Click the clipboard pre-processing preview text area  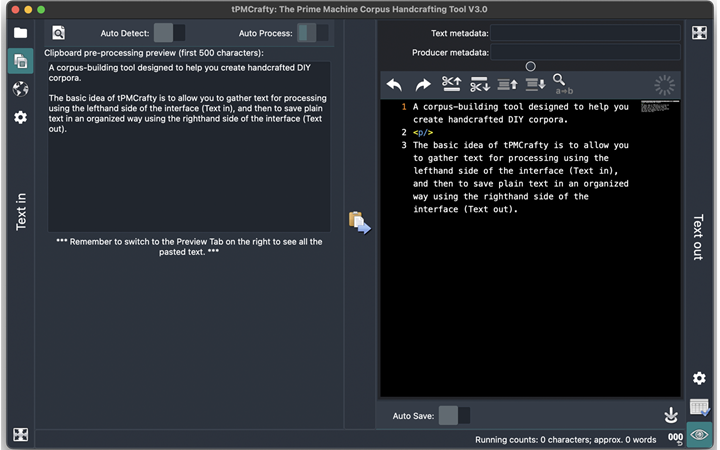[189, 146]
